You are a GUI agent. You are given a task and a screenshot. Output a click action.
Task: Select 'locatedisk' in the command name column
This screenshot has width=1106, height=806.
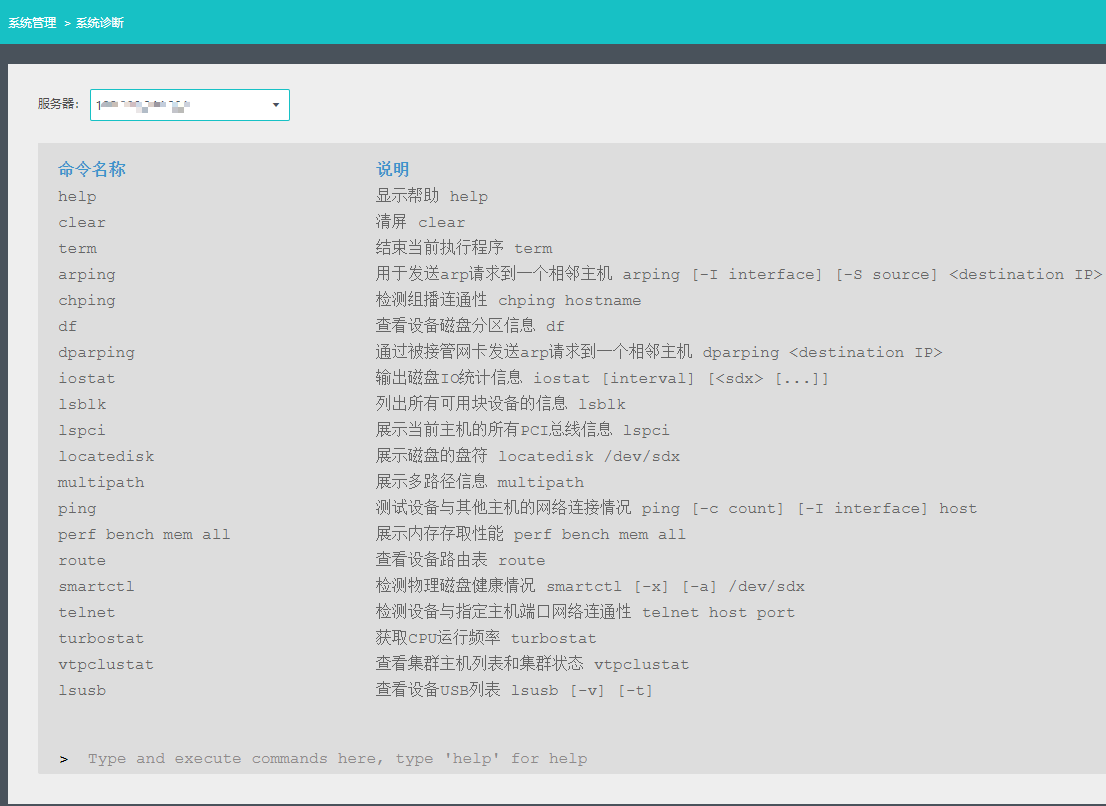(x=106, y=457)
